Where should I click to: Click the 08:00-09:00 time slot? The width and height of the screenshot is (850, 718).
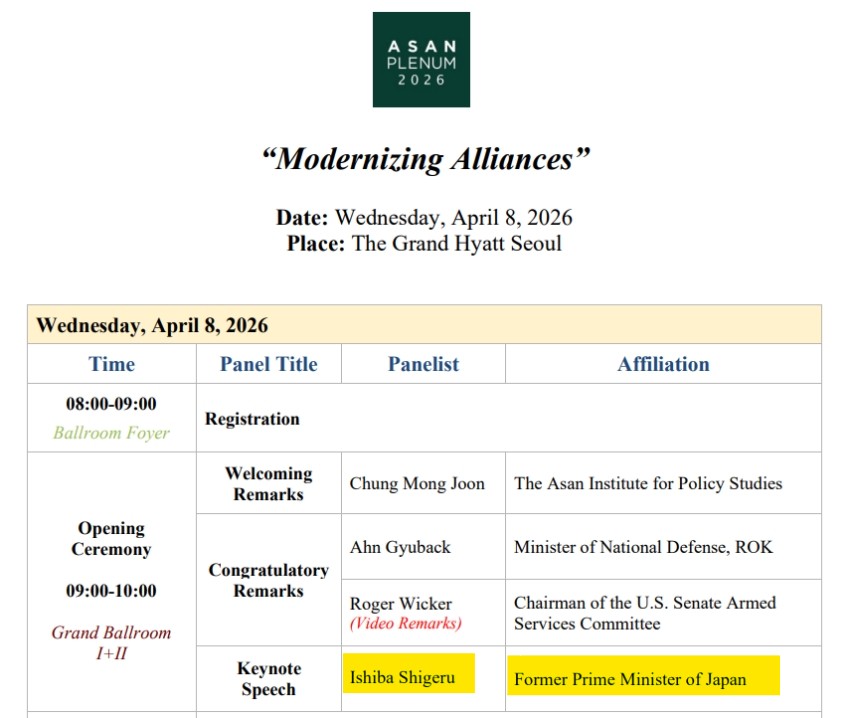112,405
